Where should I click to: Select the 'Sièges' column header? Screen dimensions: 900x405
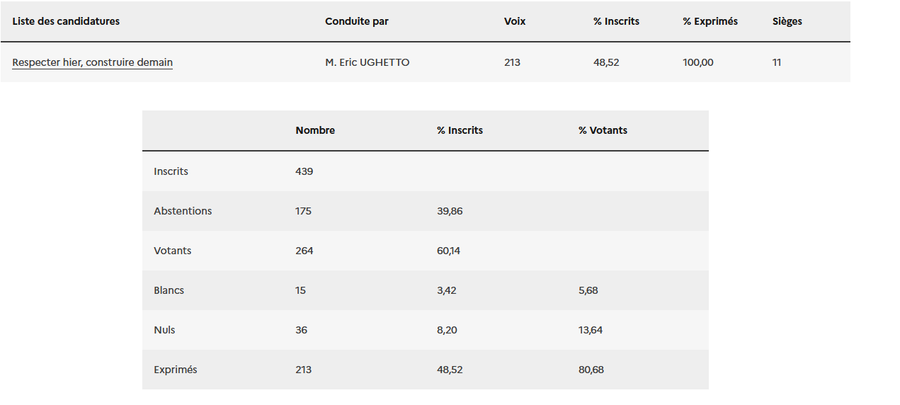[x=787, y=21]
